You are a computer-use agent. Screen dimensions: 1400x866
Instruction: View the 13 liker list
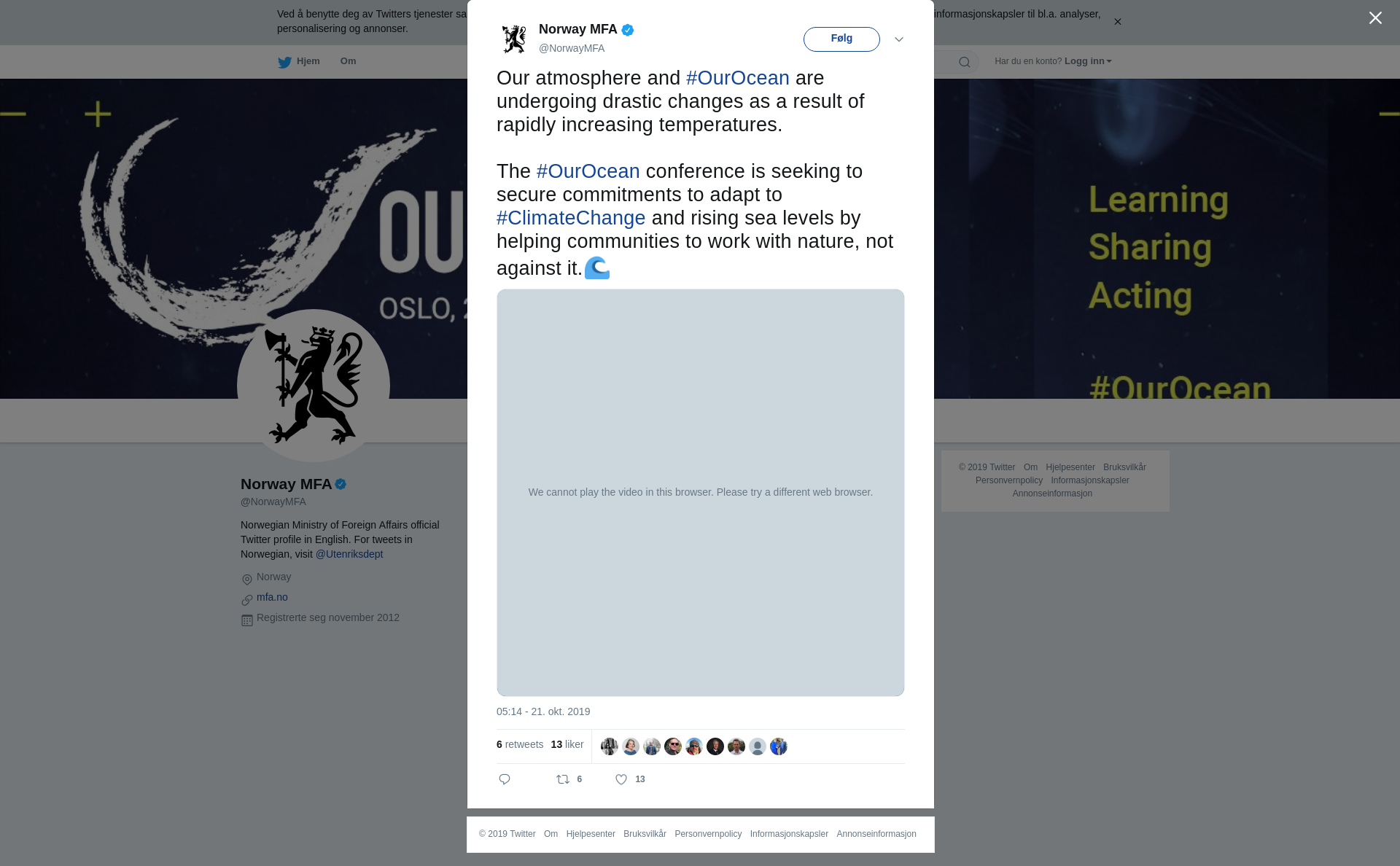pyautogui.click(x=567, y=744)
